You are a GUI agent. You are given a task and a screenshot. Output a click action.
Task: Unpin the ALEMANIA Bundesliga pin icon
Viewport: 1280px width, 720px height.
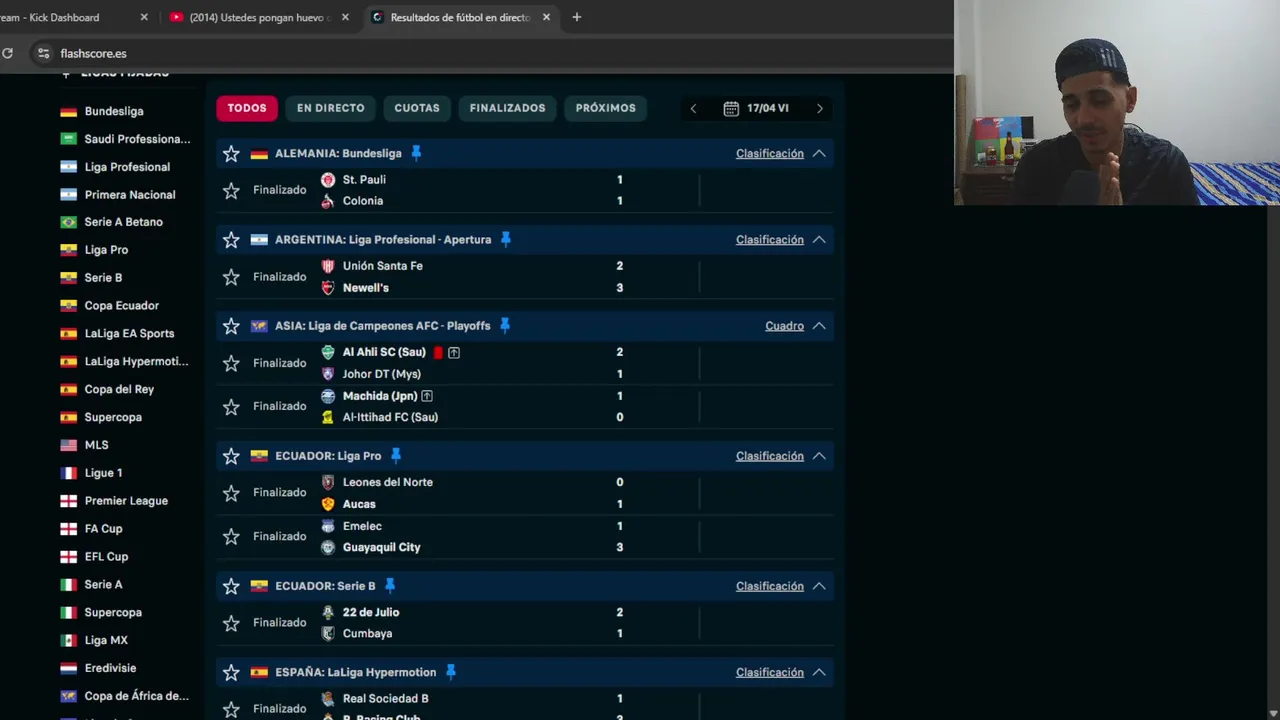pyautogui.click(x=416, y=153)
